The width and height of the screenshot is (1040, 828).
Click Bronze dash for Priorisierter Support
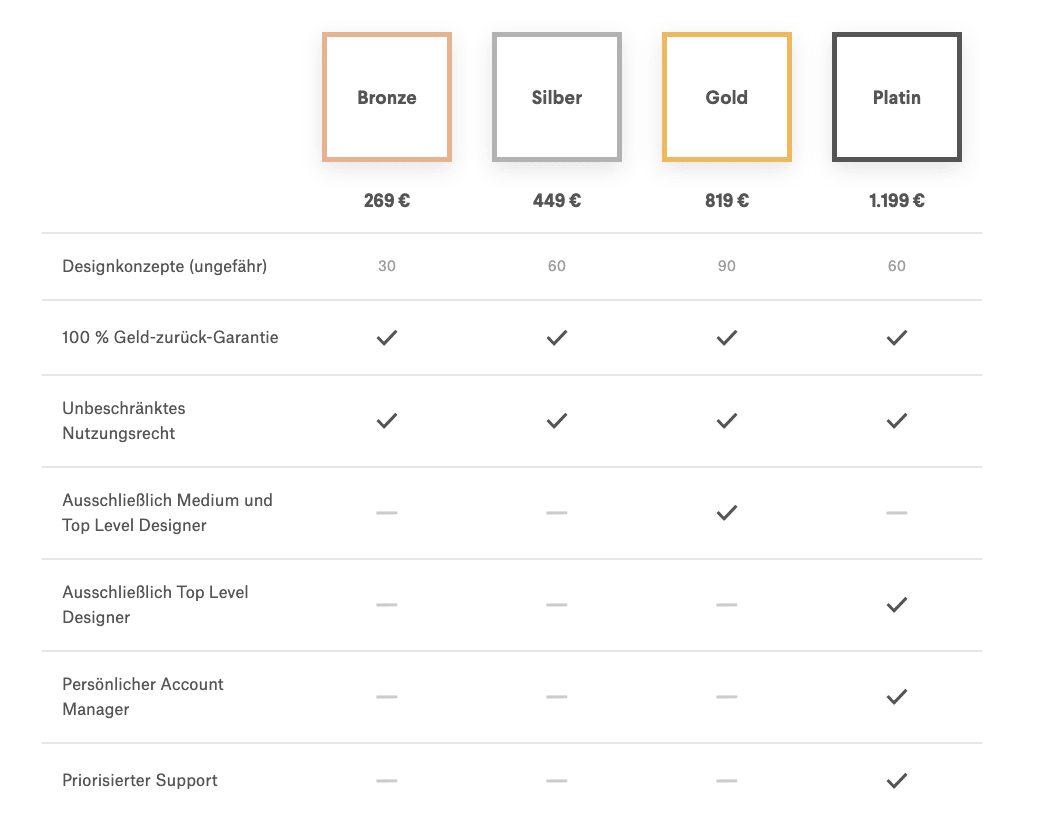pyautogui.click(x=387, y=781)
